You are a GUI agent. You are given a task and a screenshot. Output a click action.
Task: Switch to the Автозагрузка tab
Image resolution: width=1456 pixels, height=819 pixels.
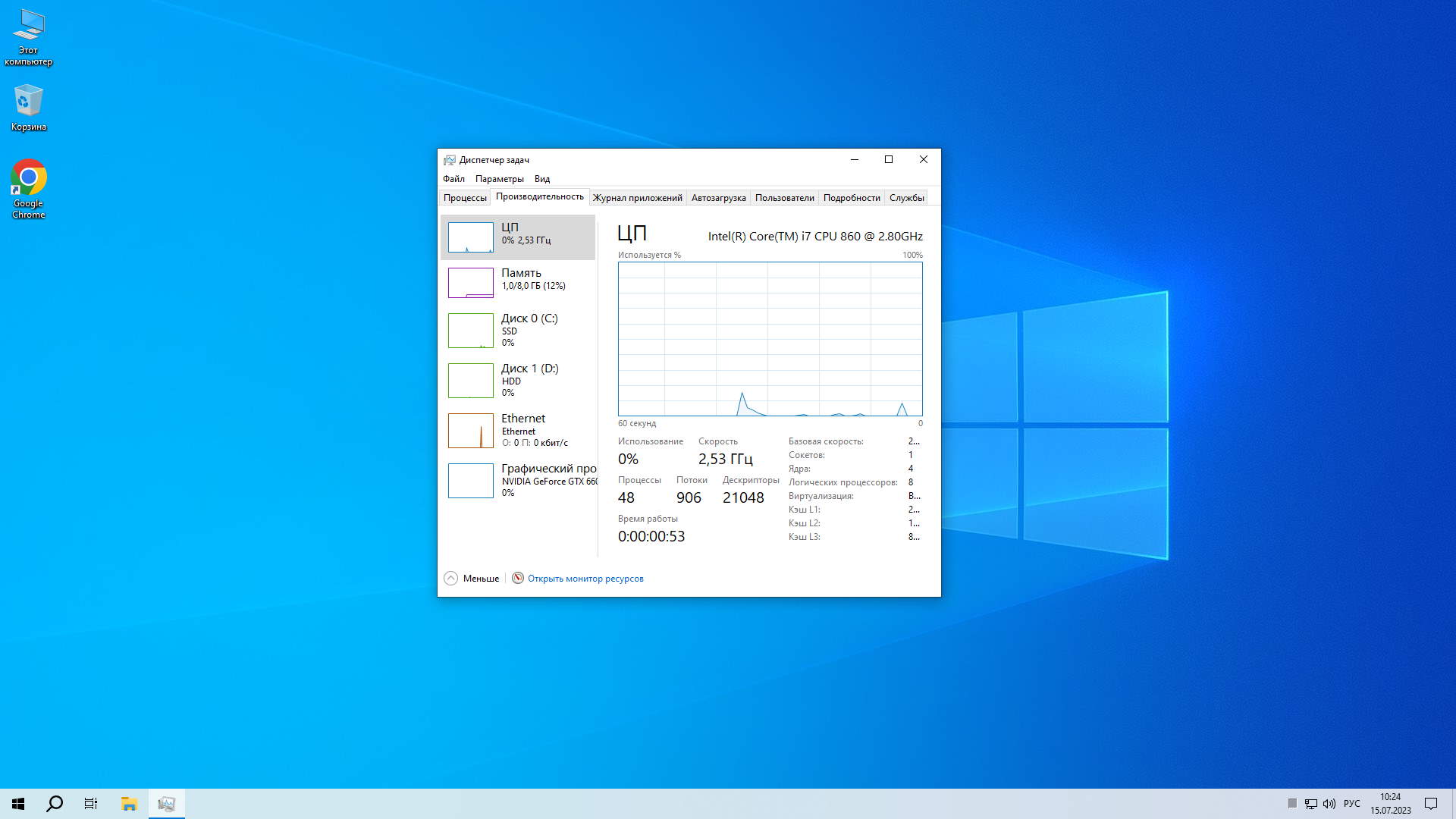pyautogui.click(x=718, y=198)
